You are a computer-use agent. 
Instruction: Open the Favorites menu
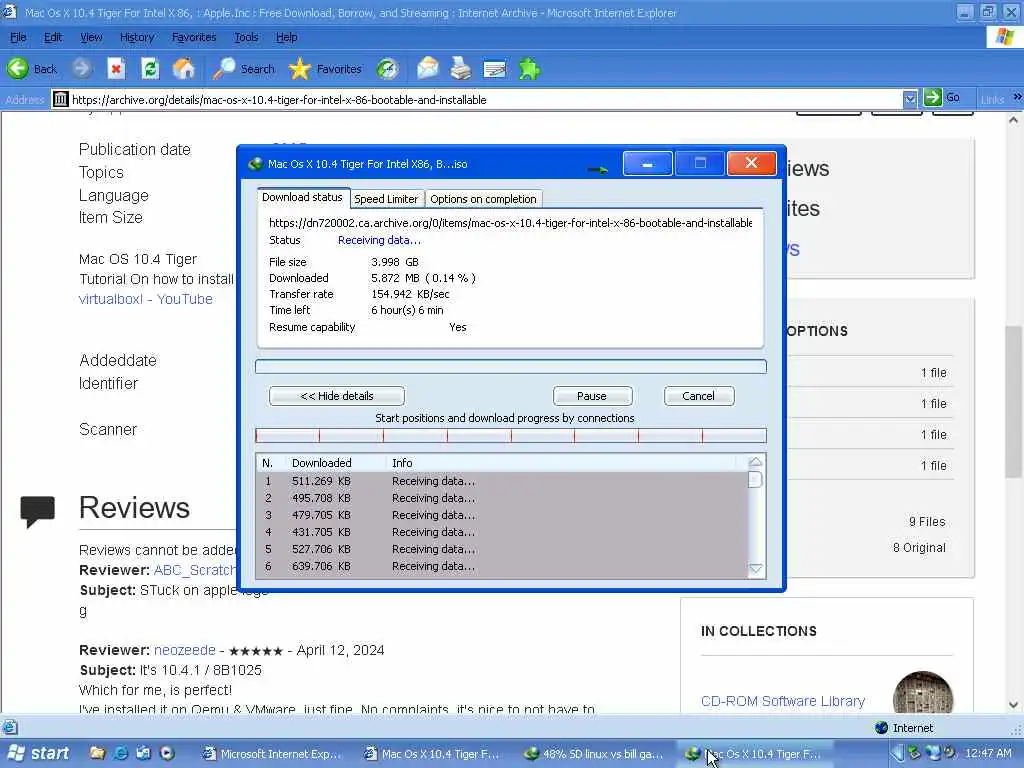click(x=194, y=37)
